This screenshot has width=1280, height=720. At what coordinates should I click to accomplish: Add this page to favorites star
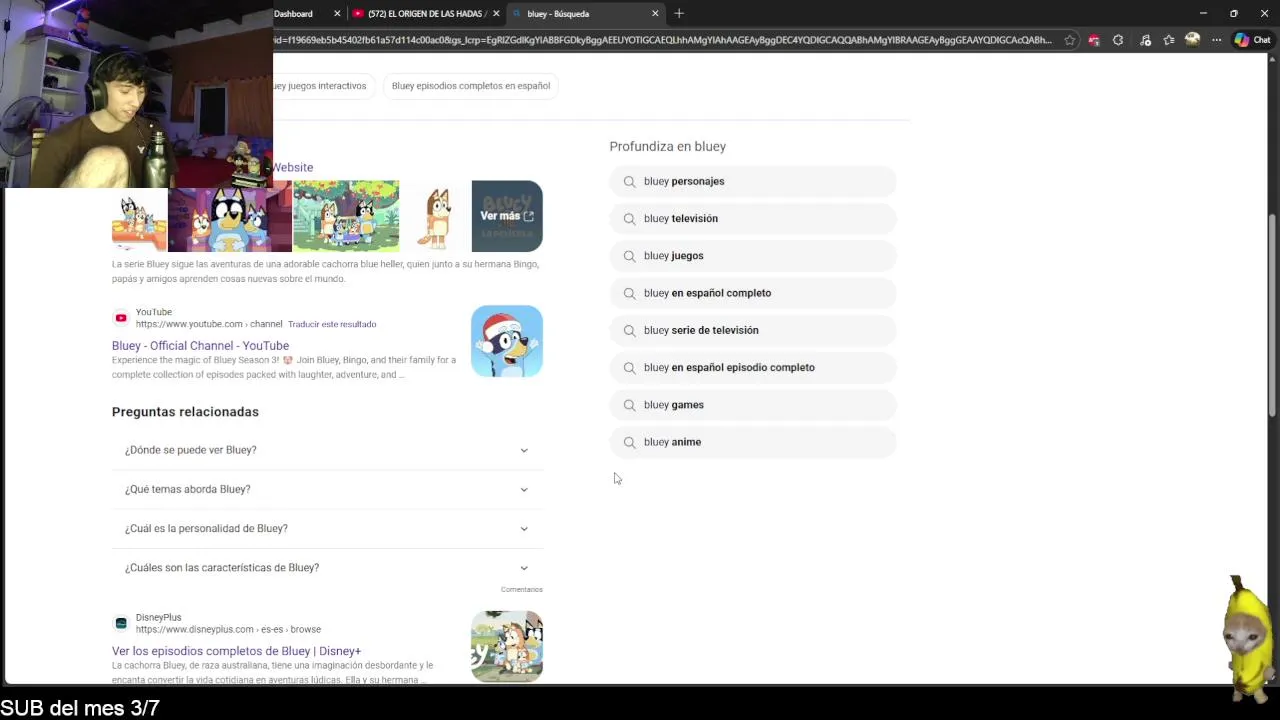pos(1070,40)
